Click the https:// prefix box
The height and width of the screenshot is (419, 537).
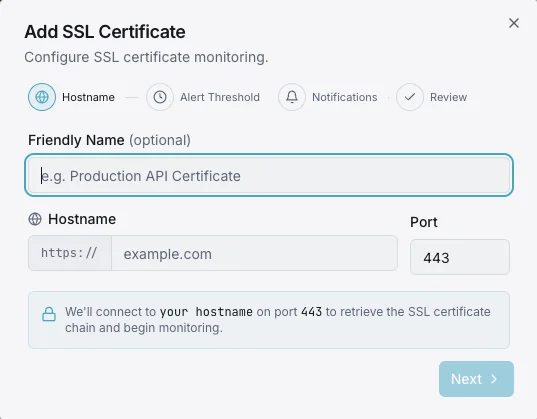tap(70, 254)
